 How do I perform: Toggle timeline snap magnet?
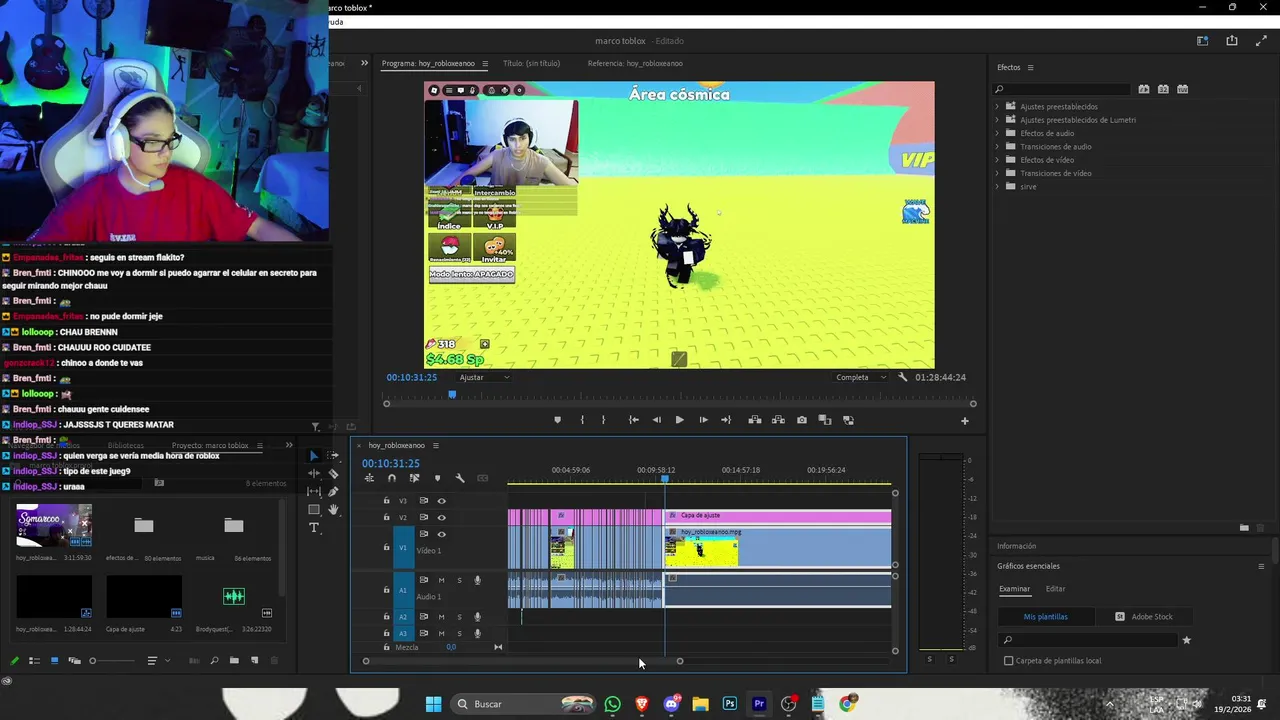pos(392,478)
